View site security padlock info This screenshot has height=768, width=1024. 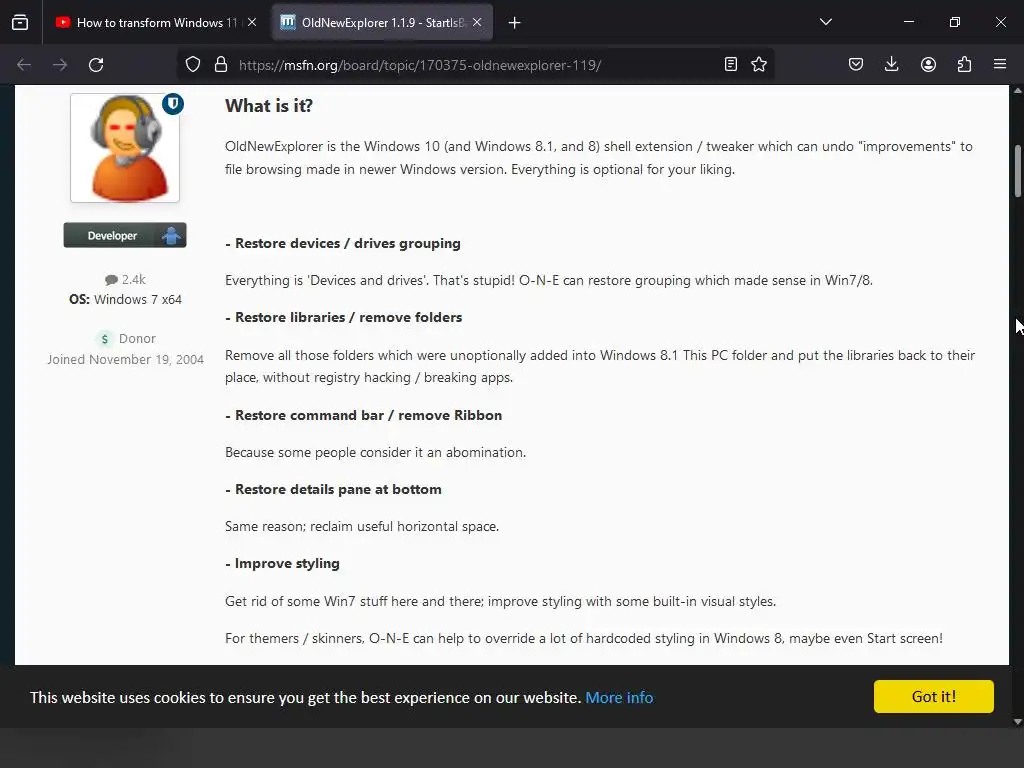pos(221,65)
